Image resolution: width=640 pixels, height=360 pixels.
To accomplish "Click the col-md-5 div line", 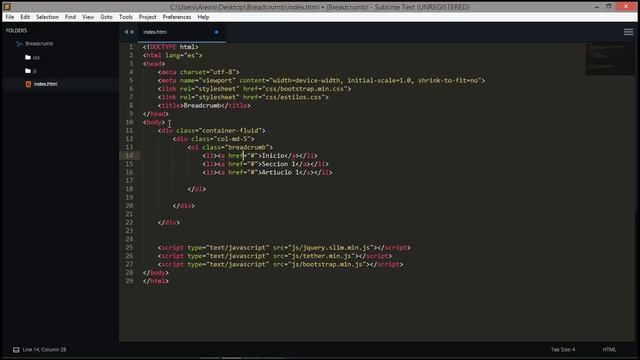I will (213, 139).
